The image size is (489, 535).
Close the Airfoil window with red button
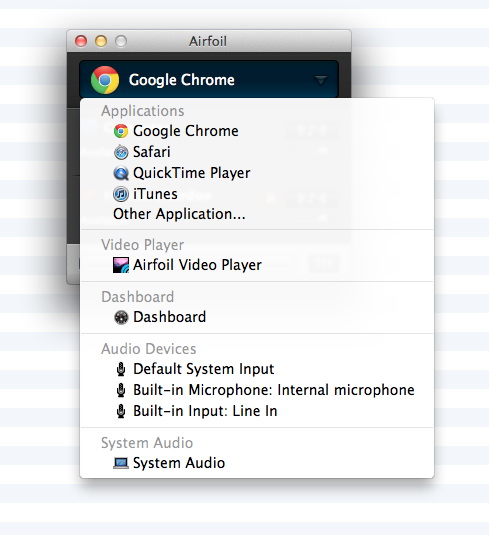81,41
